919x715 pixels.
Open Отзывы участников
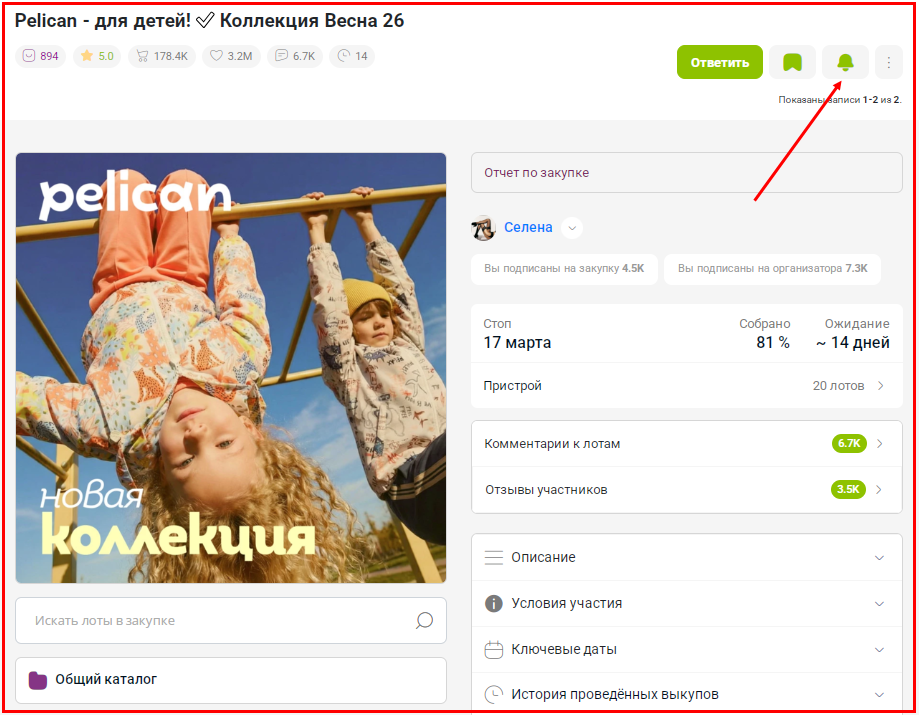coord(687,490)
